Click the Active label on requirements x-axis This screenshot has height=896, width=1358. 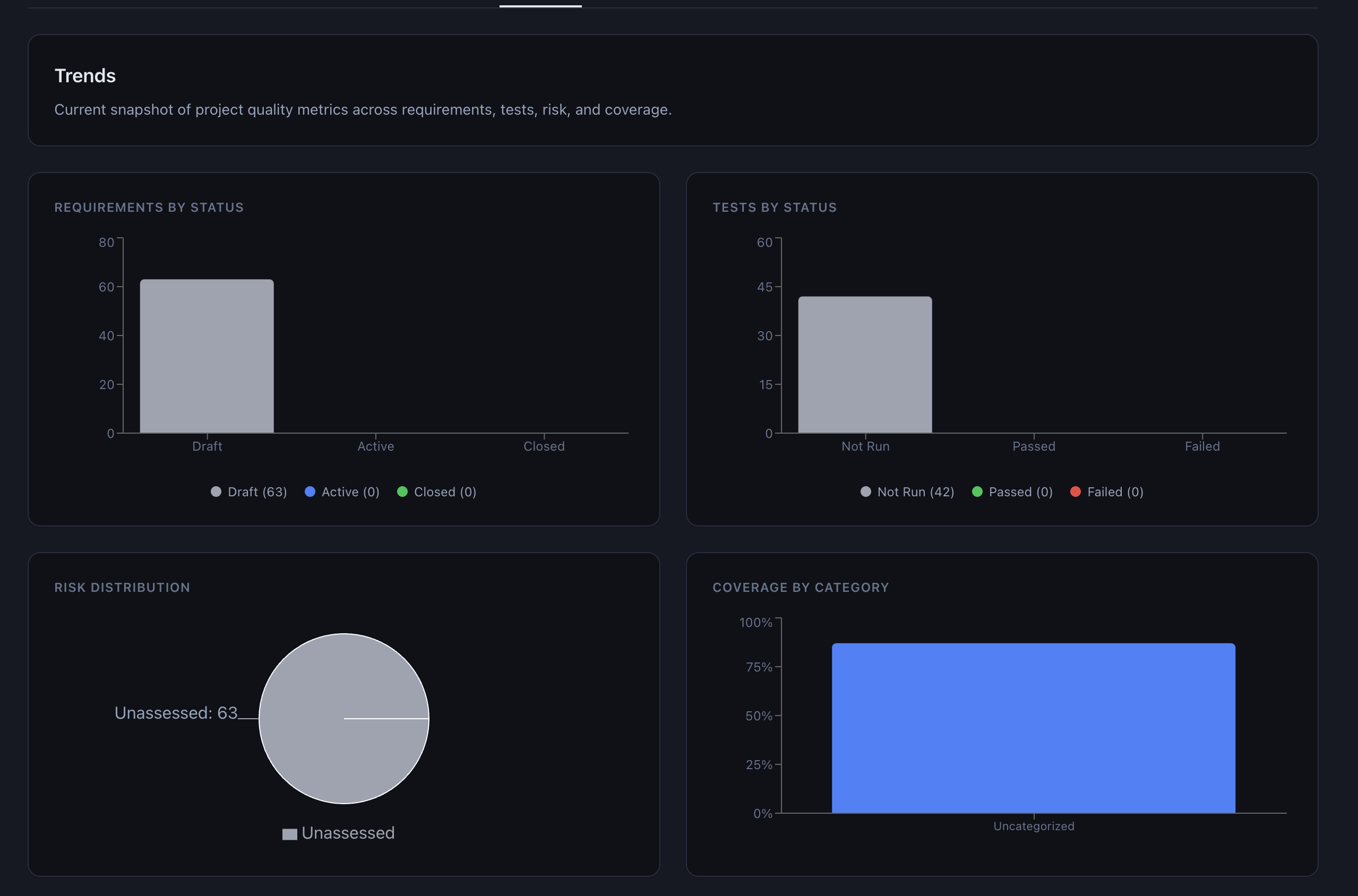coord(375,446)
